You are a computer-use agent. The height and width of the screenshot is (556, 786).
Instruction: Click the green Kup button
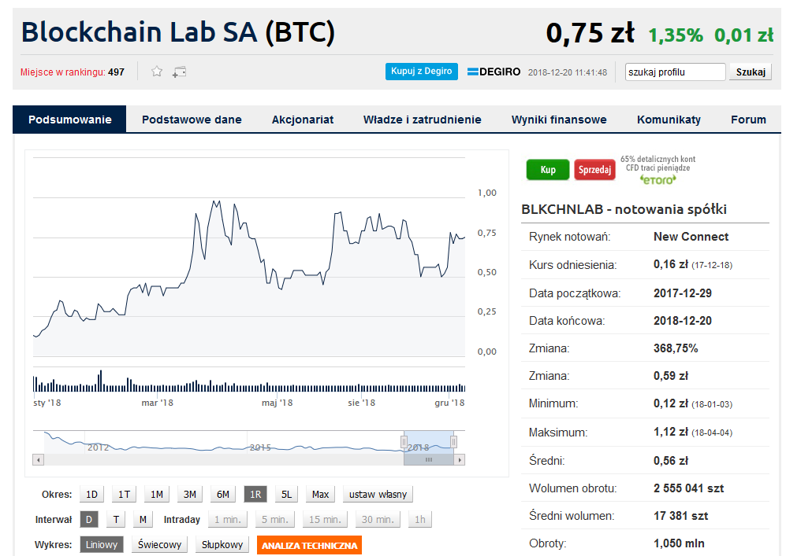pos(548,169)
